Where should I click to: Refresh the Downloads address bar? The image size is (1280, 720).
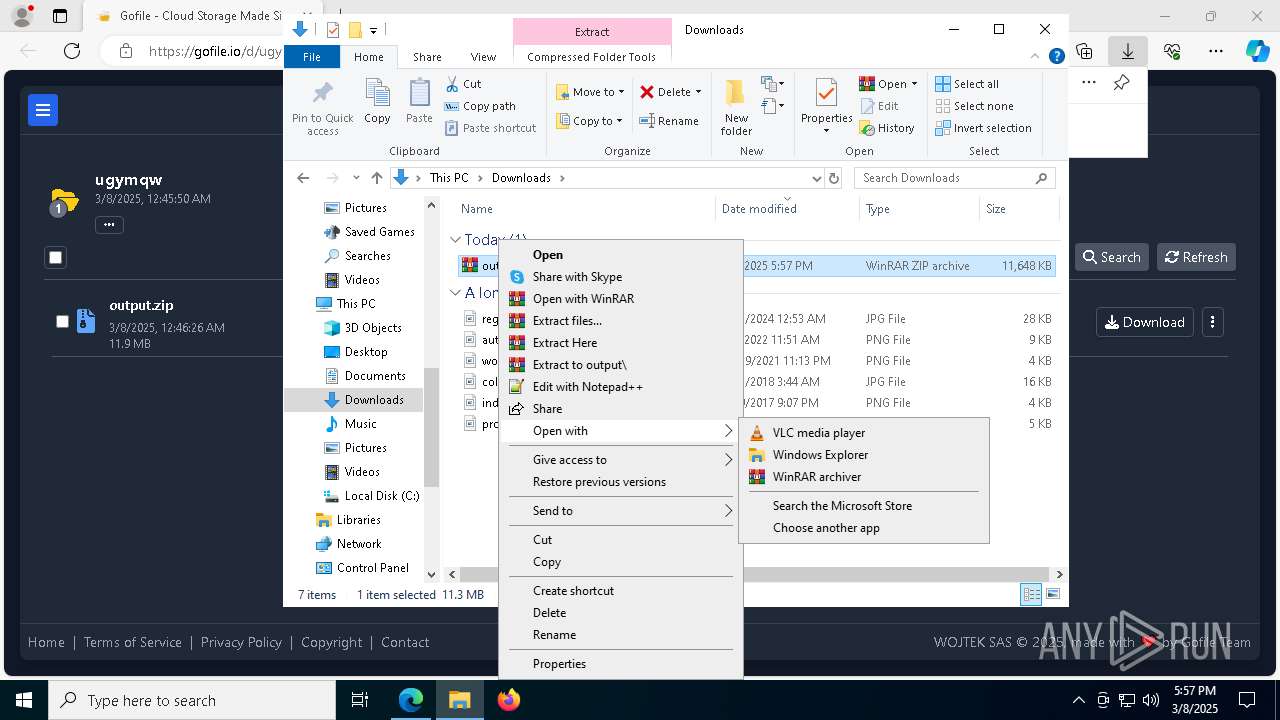pos(834,178)
